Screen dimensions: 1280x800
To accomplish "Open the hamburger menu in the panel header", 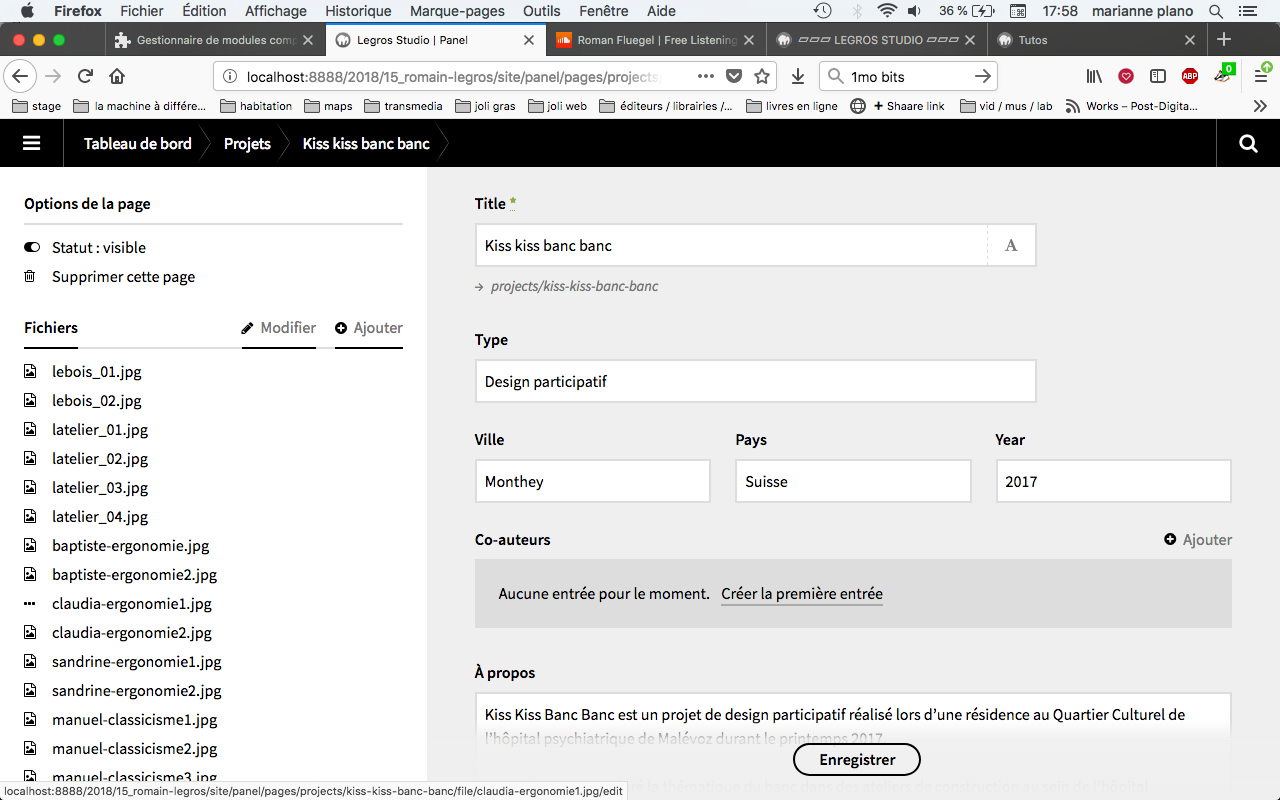I will 31,143.
